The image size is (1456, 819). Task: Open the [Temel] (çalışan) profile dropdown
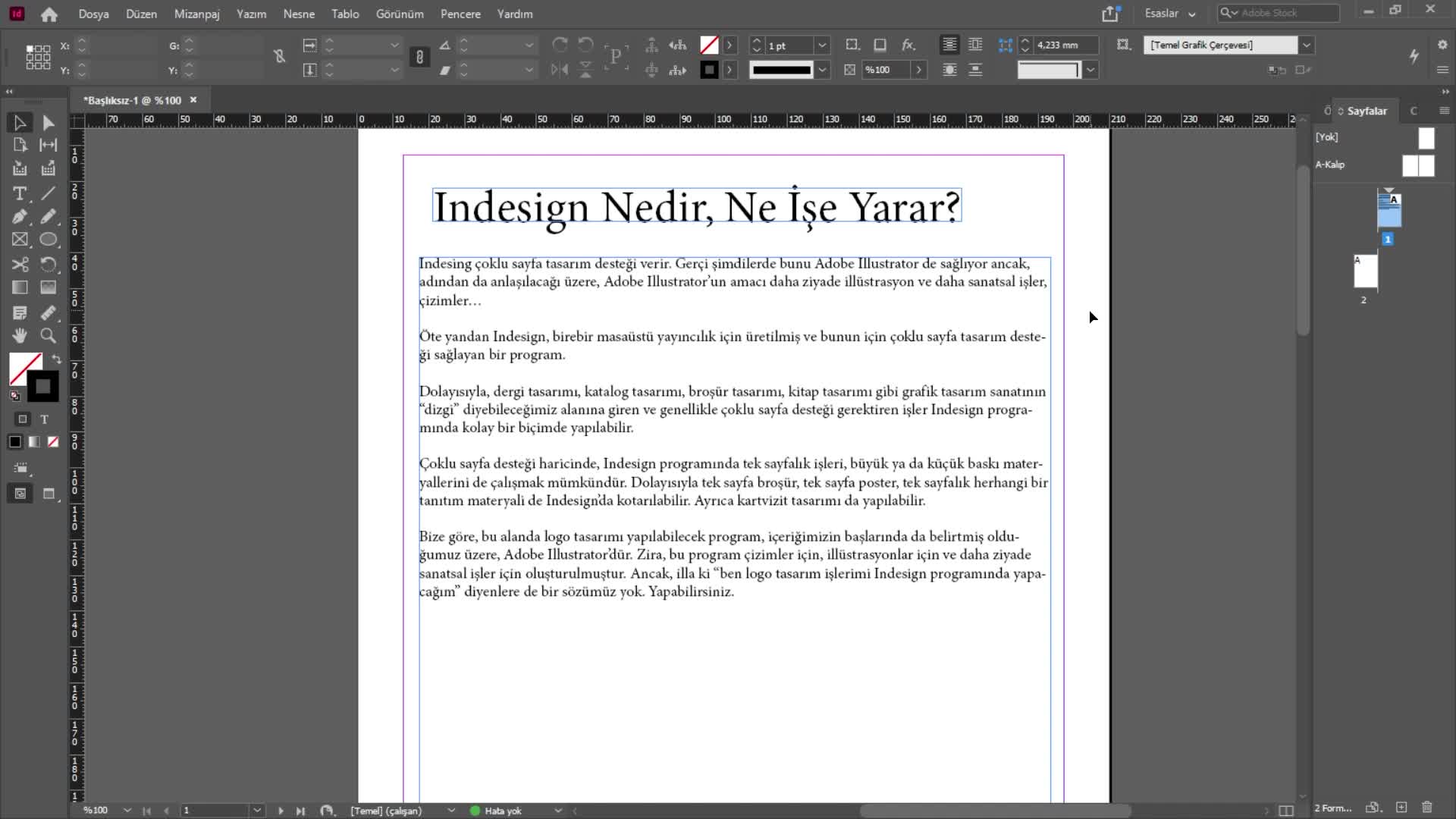tap(451, 811)
